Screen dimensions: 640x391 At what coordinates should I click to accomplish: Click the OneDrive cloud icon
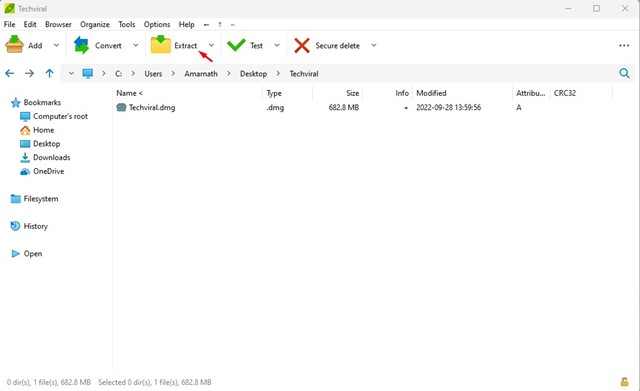pyautogui.click(x=25, y=171)
